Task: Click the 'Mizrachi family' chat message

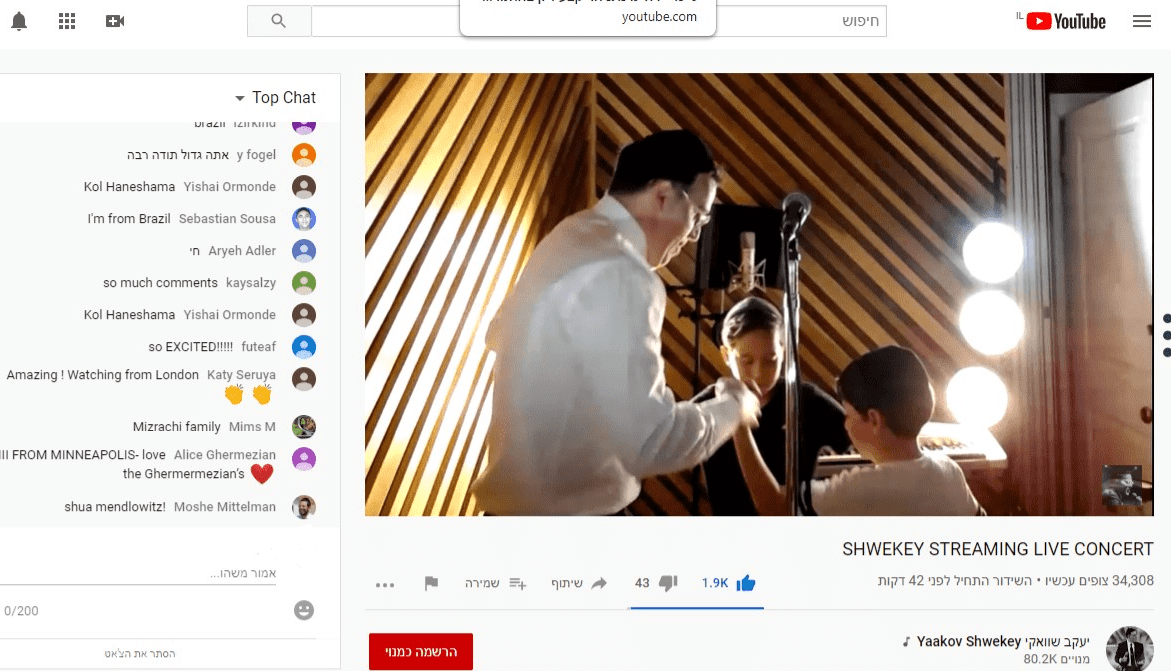Action: [176, 427]
